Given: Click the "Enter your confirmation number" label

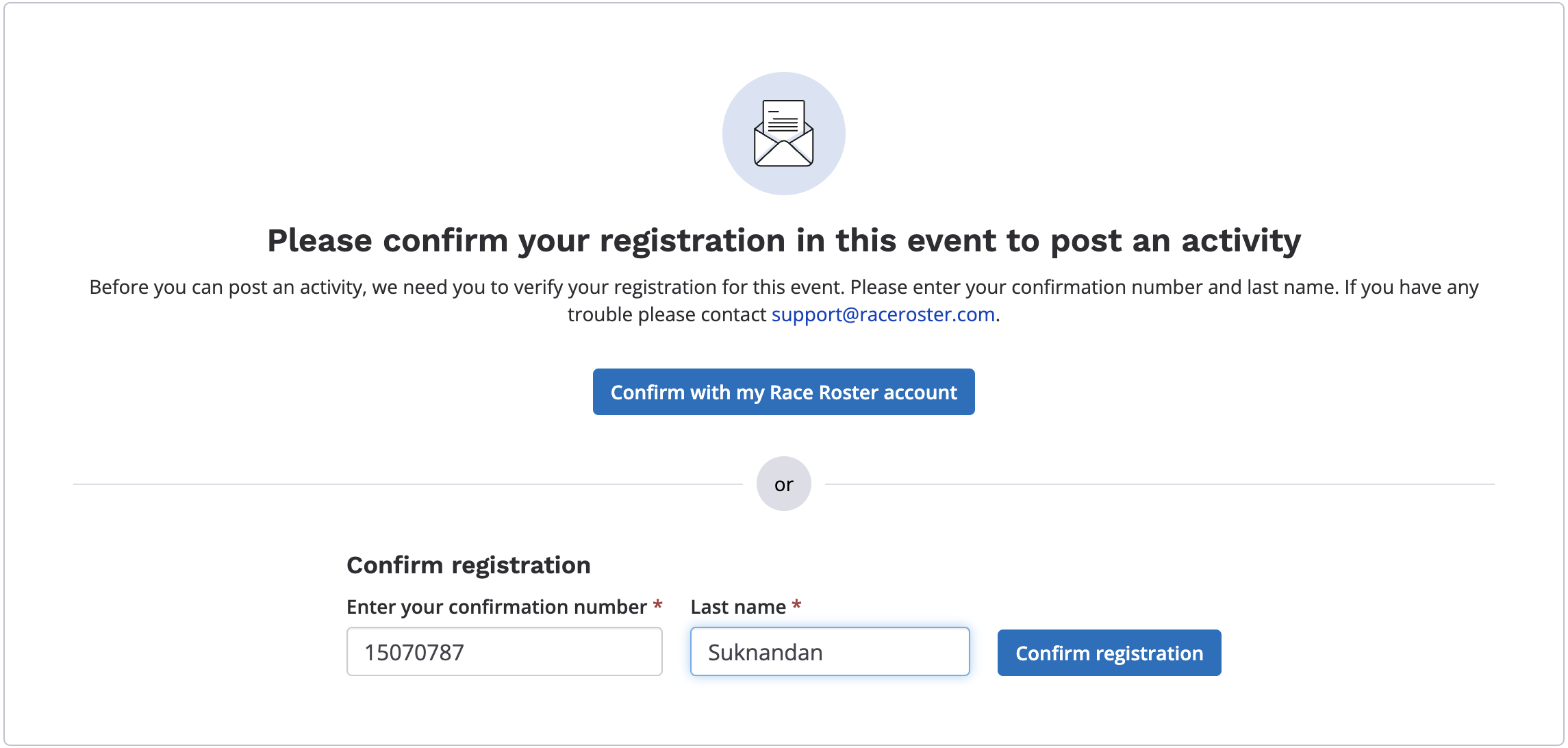Looking at the screenshot, I should click(496, 607).
